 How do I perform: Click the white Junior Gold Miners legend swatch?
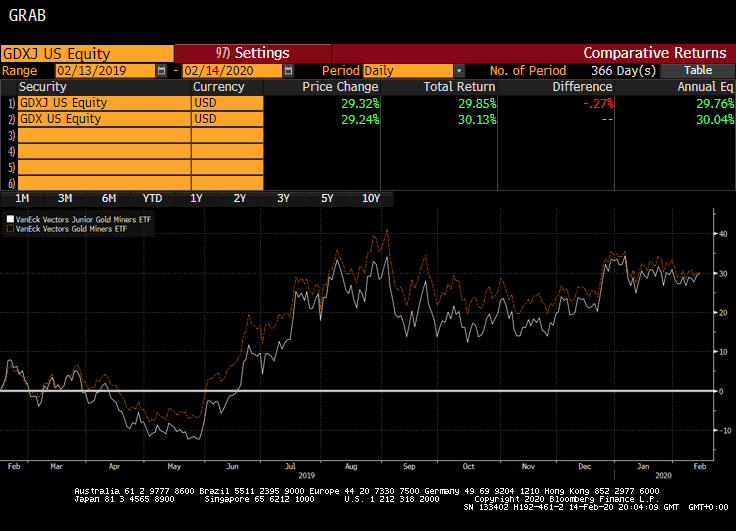(x=10, y=219)
